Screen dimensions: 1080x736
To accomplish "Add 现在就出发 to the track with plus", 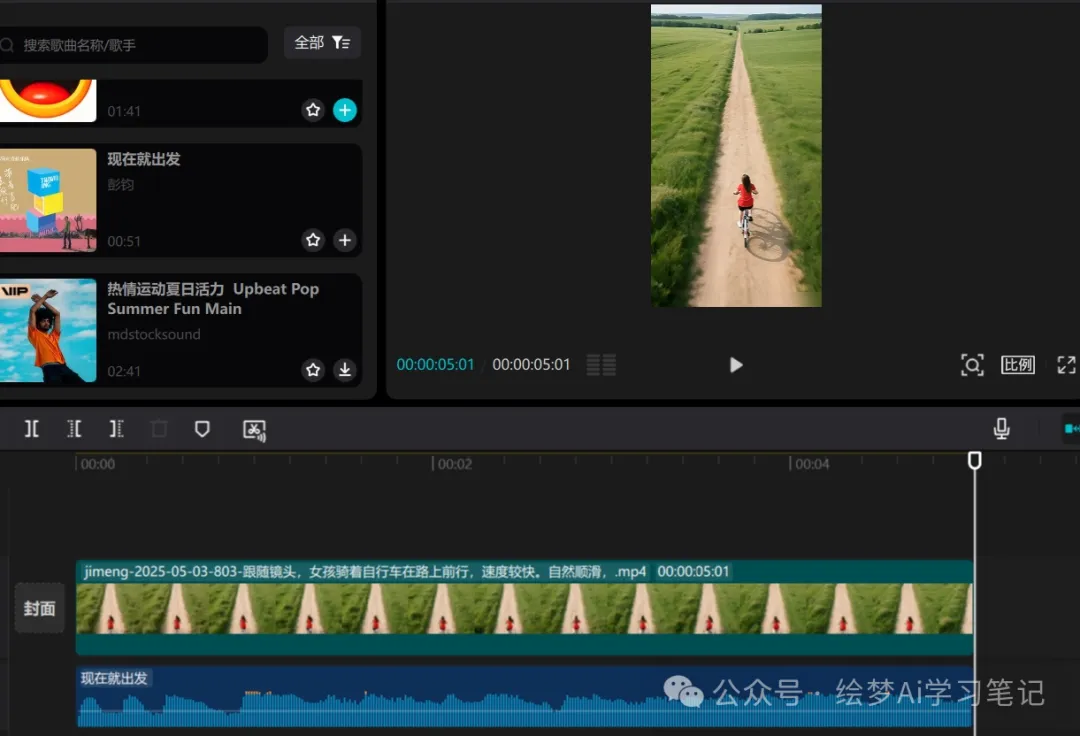I will coord(344,240).
